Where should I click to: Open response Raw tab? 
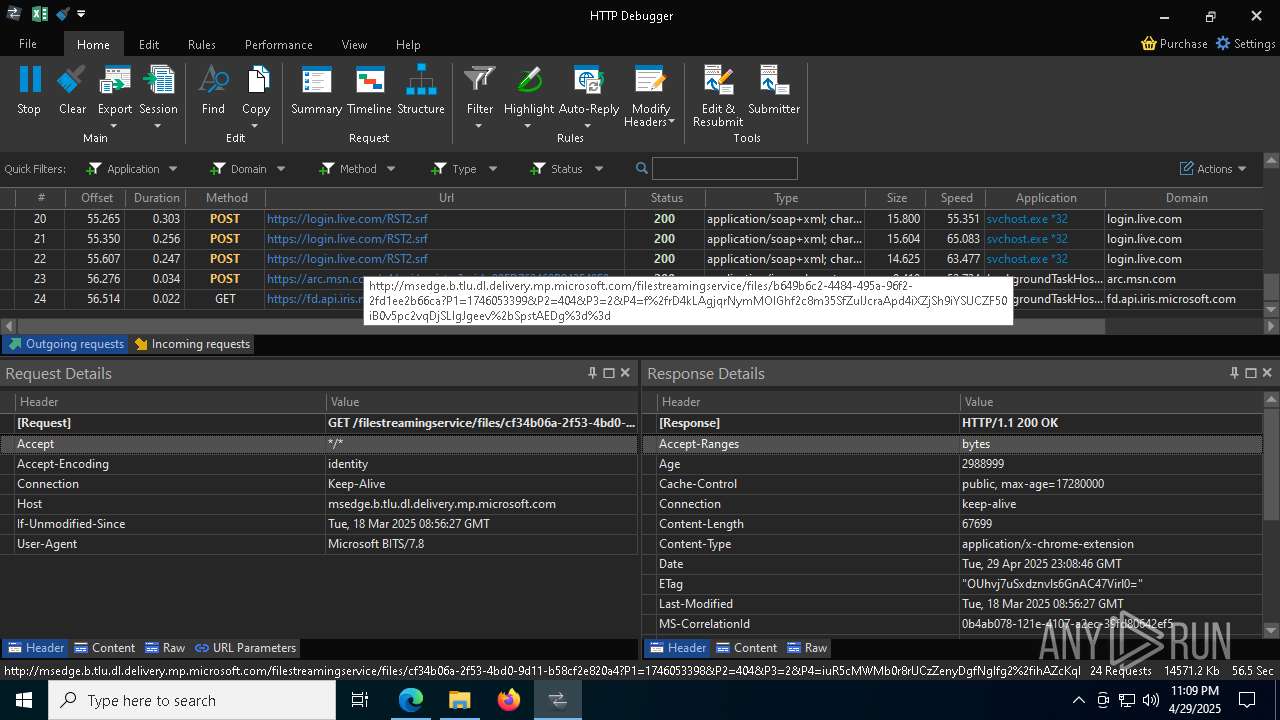pyautogui.click(x=807, y=648)
